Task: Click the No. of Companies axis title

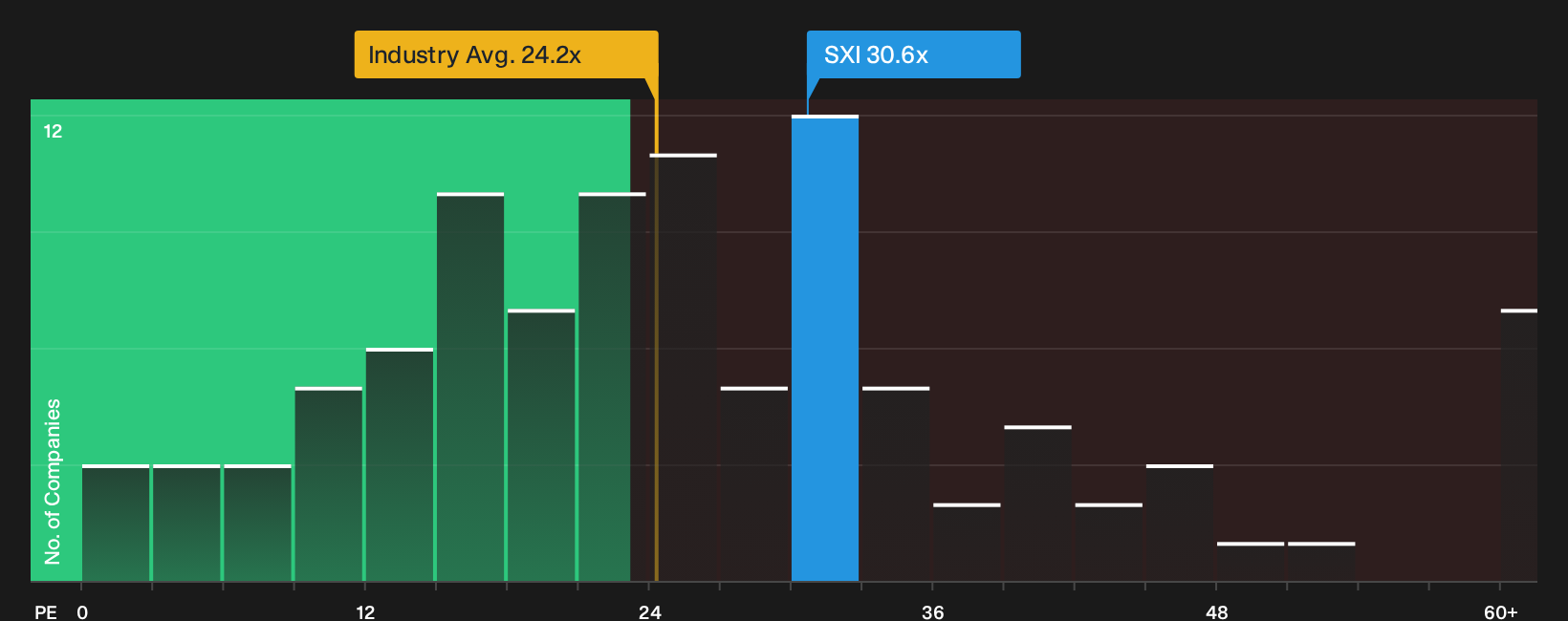Action: click(53, 481)
